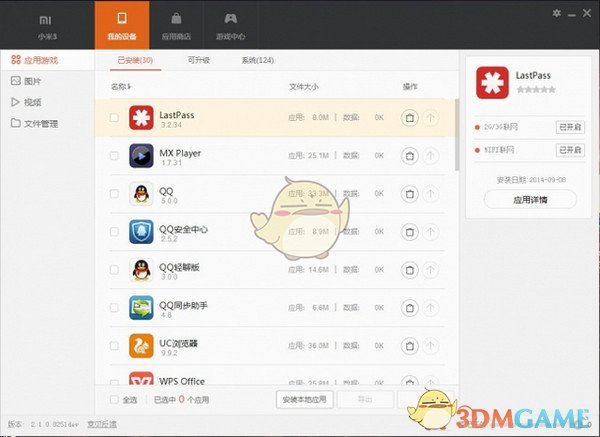This screenshot has height=437, width=600.
Task: Click the QQ轻聊版 penguin icon
Action: click(141, 270)
